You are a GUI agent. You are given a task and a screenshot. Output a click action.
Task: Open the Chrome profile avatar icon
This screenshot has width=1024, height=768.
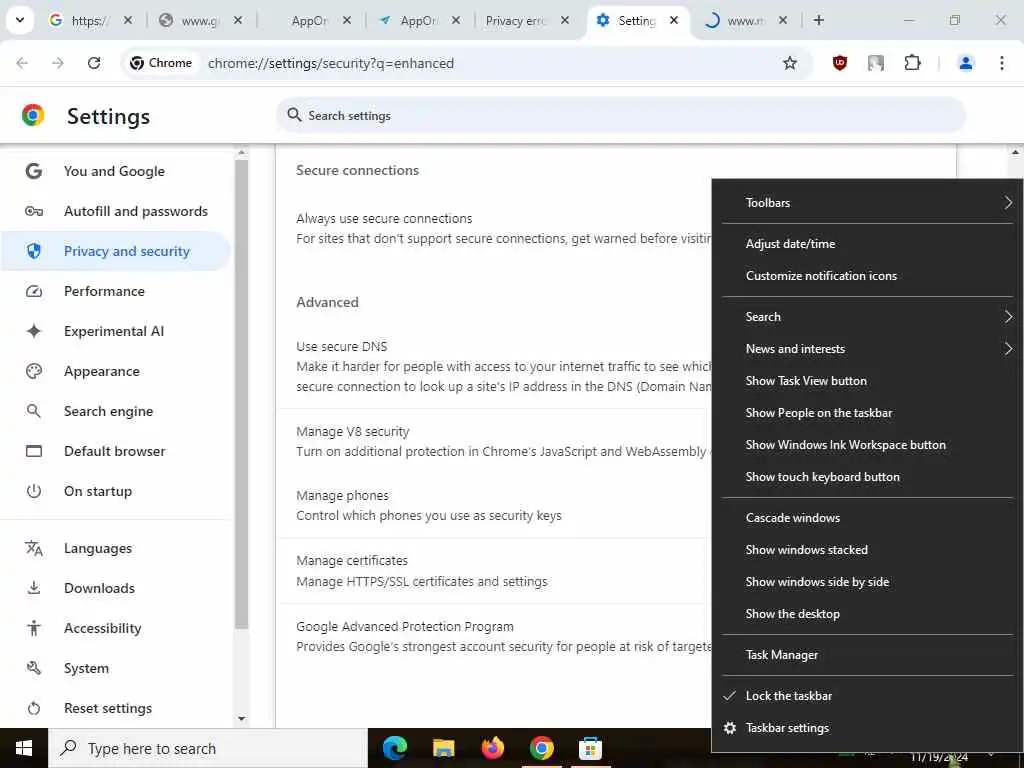966,63
